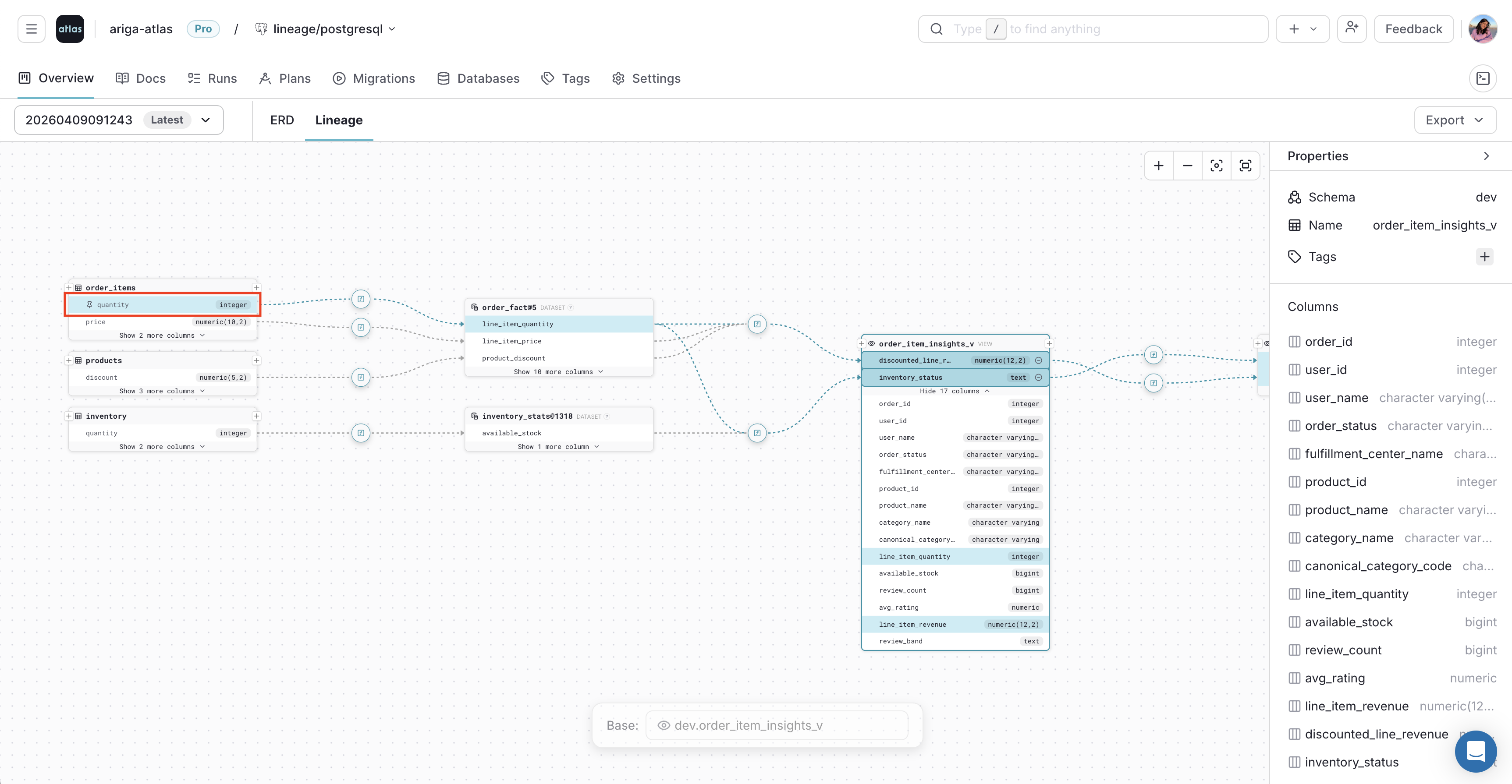This screenshot has width=1512, height=784.
Task: Switch to the ERD tab
Action: [282, 120]
